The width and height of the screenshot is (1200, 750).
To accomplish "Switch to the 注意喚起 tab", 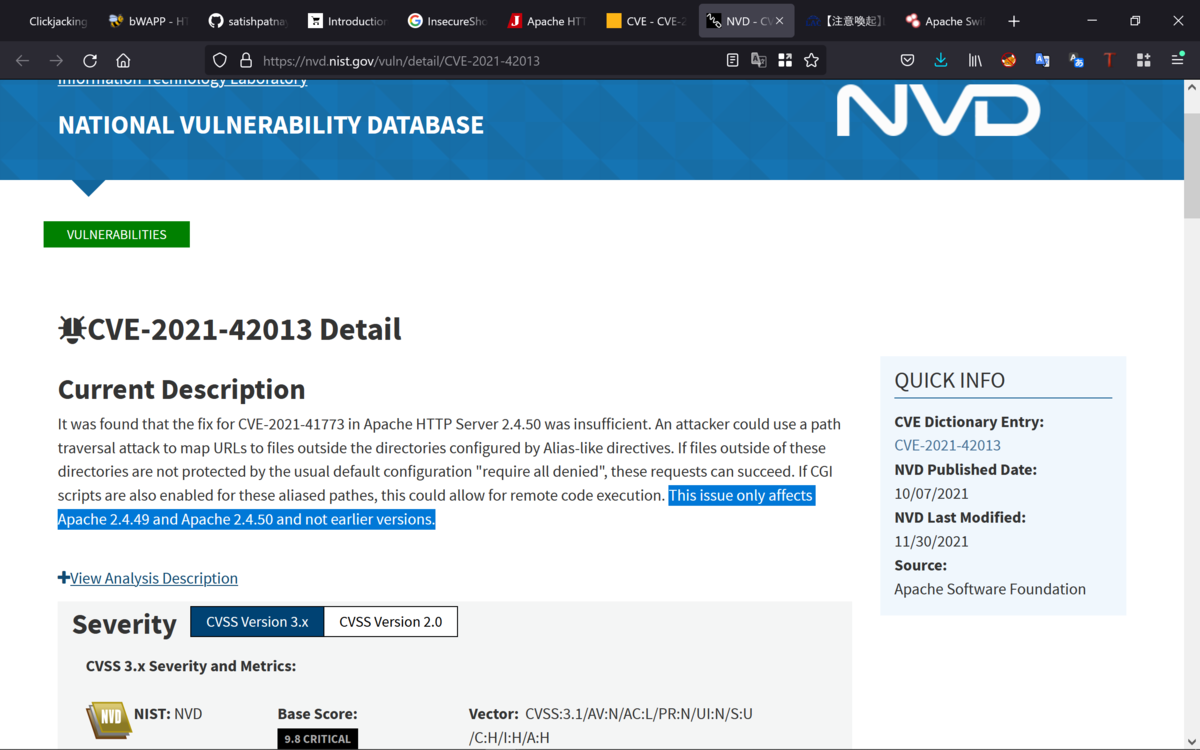I will coord(846,21).
